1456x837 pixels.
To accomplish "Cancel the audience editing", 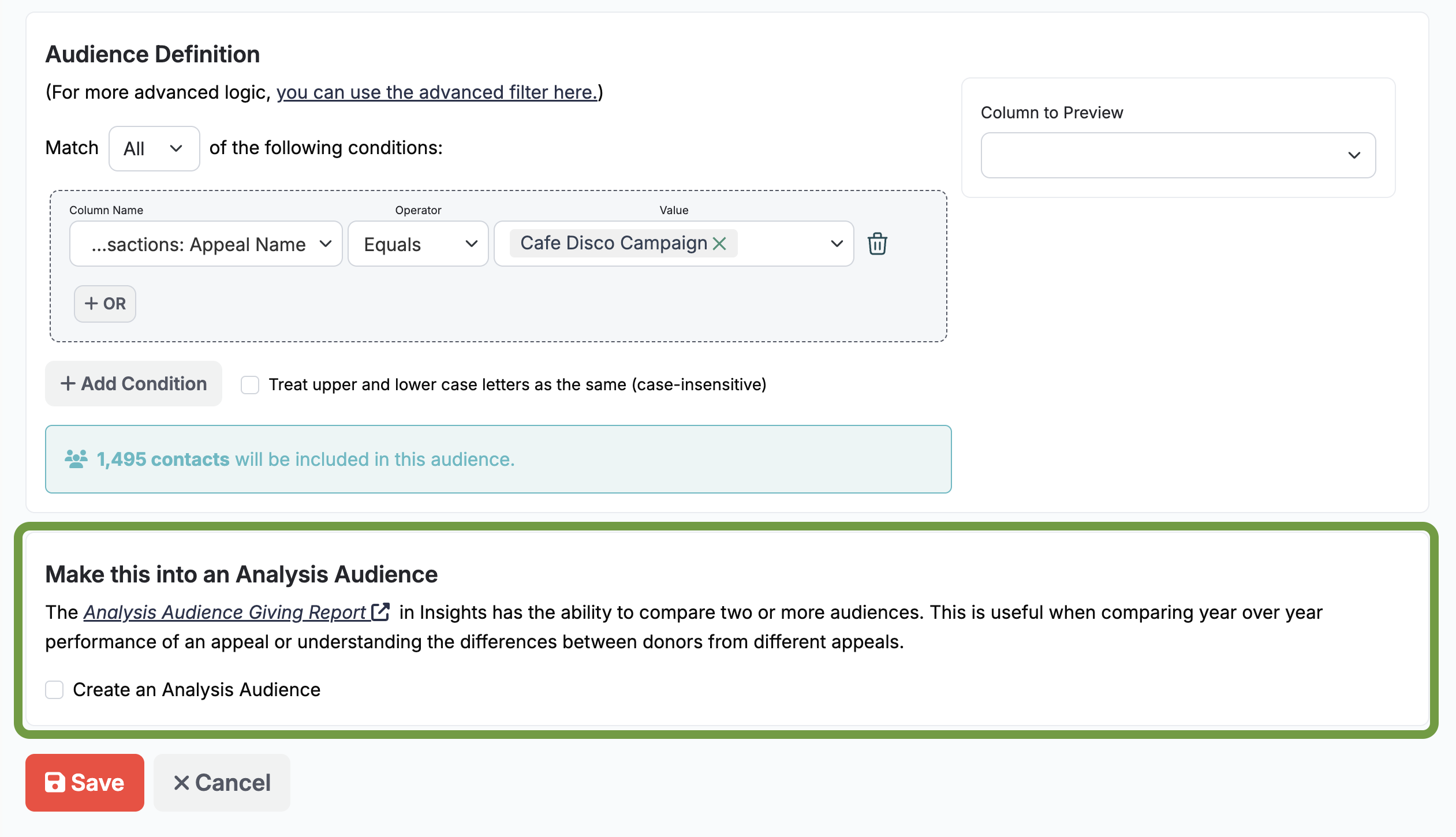I will point(222,782).
